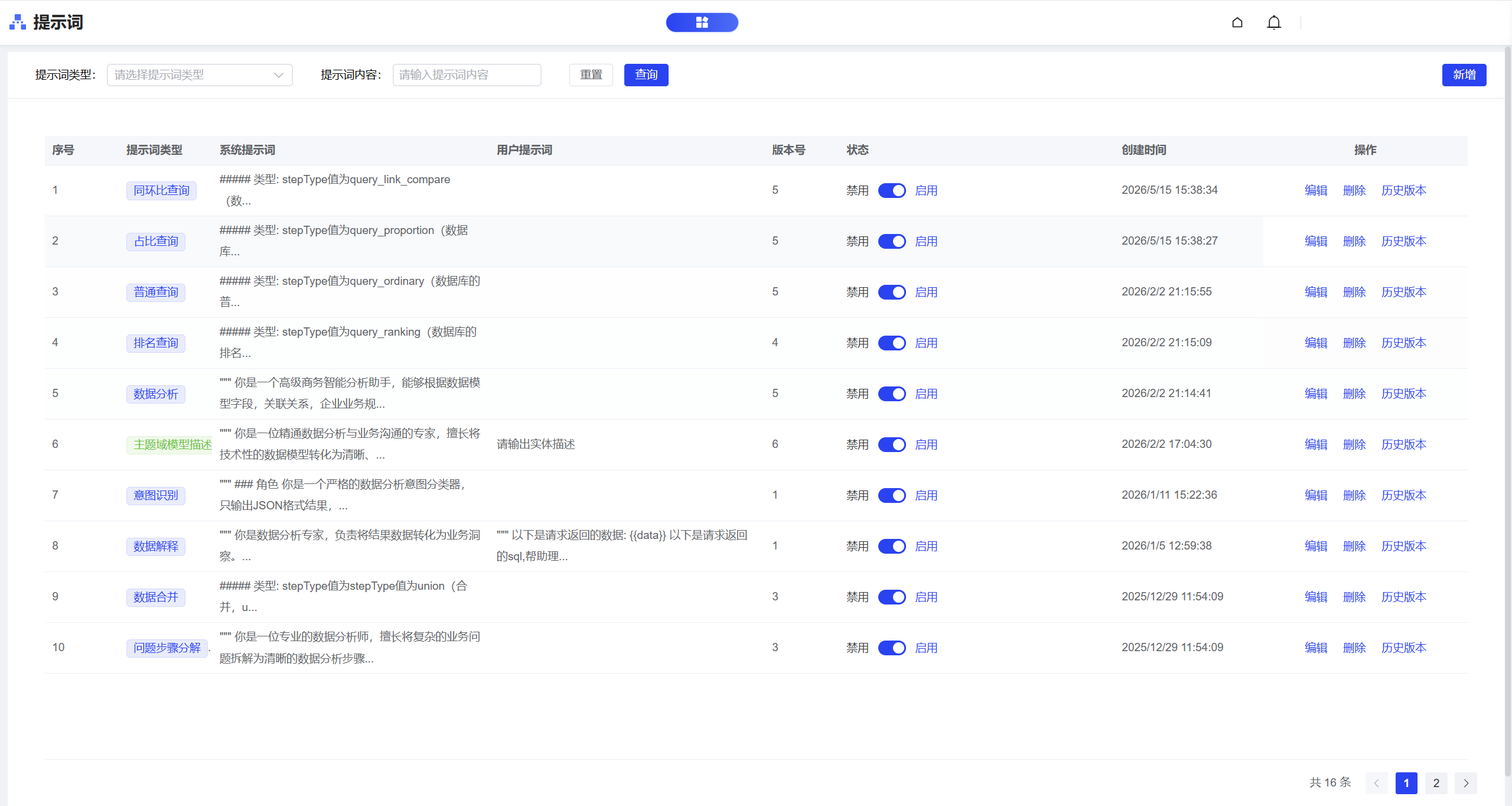Click the 创建时间 column header
The height and width of the screenshot is (806, 1512).
[x=1144, y=150]
